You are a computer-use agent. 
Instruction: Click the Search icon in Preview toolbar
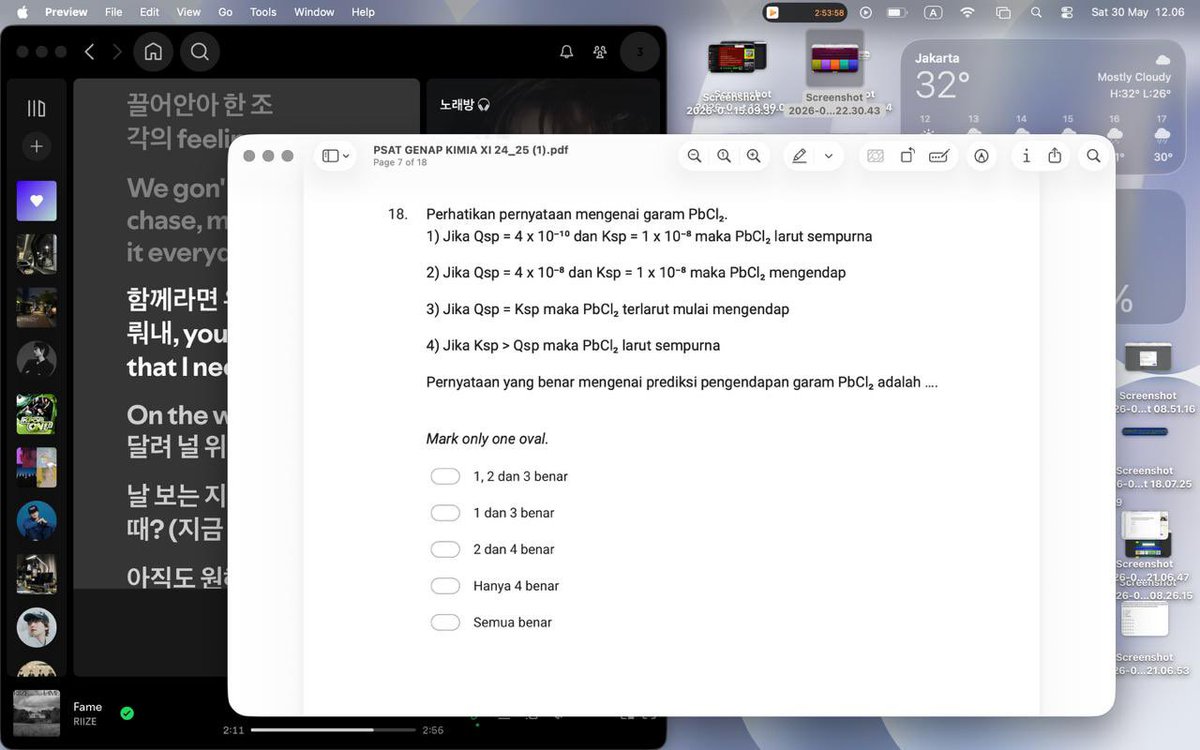point(1093,156)
